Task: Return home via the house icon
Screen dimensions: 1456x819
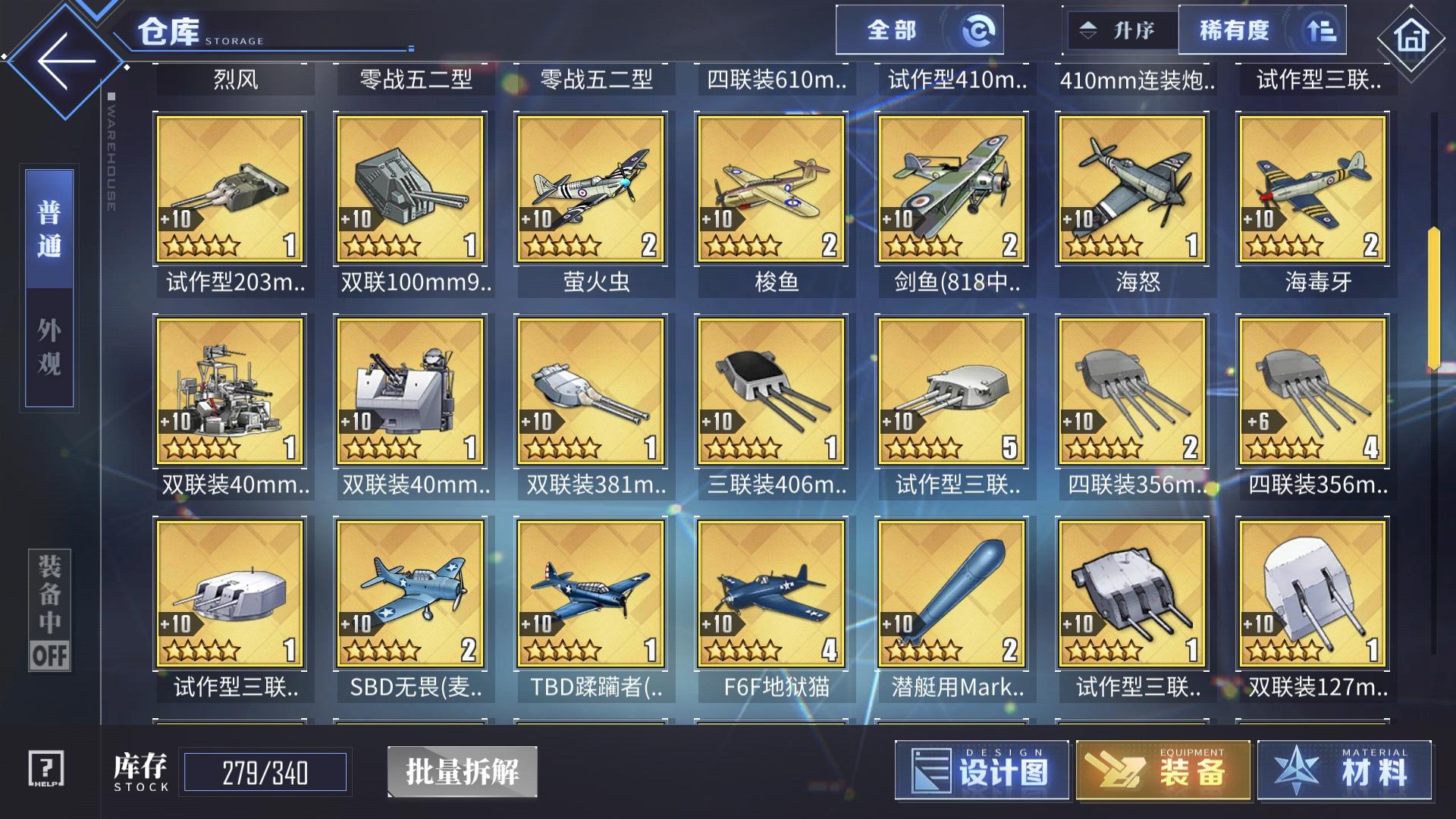Action: coord(1411,36)
